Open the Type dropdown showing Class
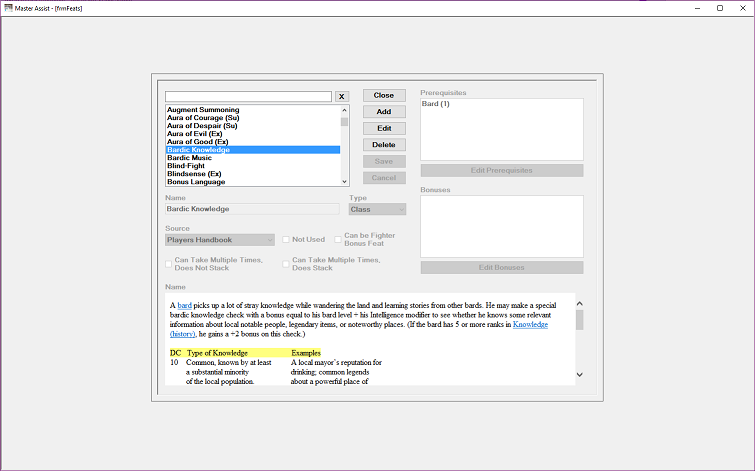755x471 pixels. point(378,209)
